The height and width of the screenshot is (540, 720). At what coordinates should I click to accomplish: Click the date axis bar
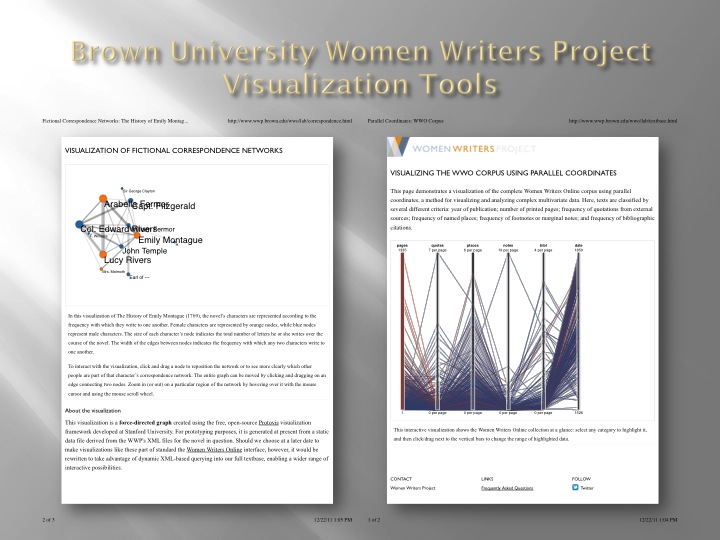coord(578,330)
